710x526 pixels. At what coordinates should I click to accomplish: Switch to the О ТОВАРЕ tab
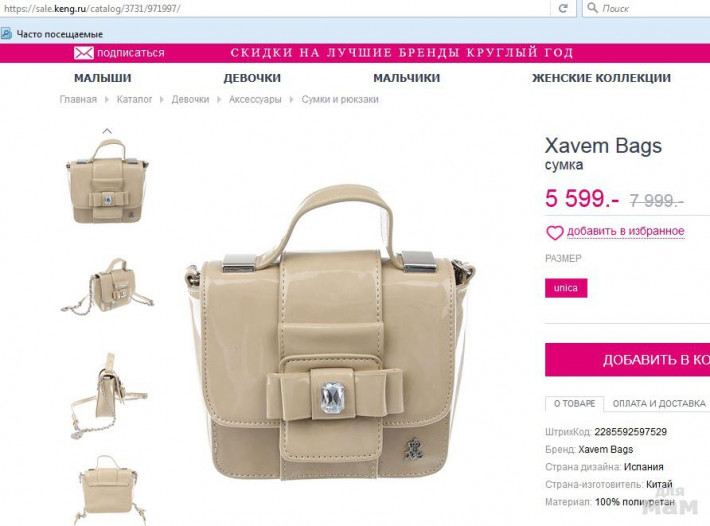click(x=575, y=403)
